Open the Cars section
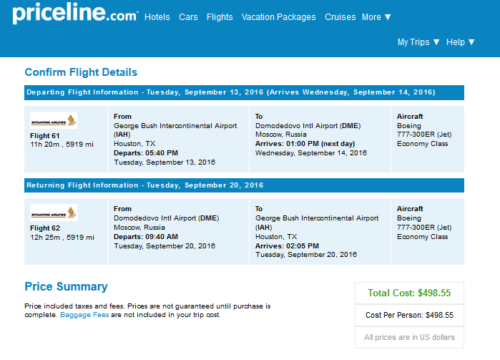 click(188, 17)
